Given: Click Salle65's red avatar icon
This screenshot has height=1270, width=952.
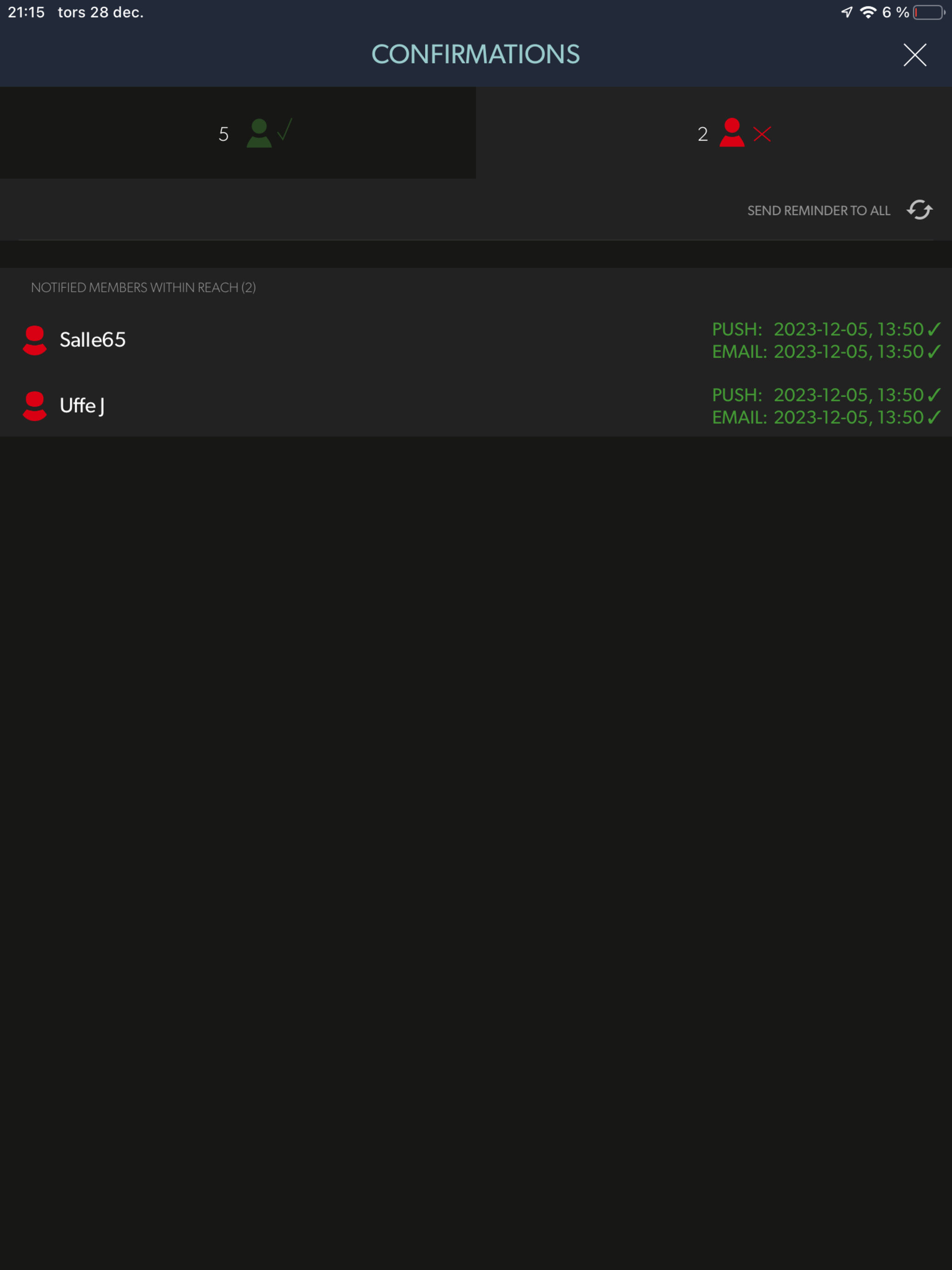Looking at the screenshot, I should coord(34,340).
